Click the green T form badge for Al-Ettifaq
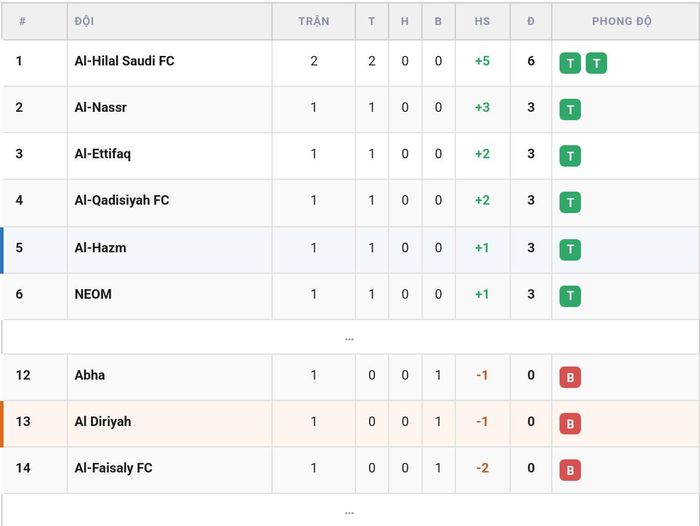 570,156
